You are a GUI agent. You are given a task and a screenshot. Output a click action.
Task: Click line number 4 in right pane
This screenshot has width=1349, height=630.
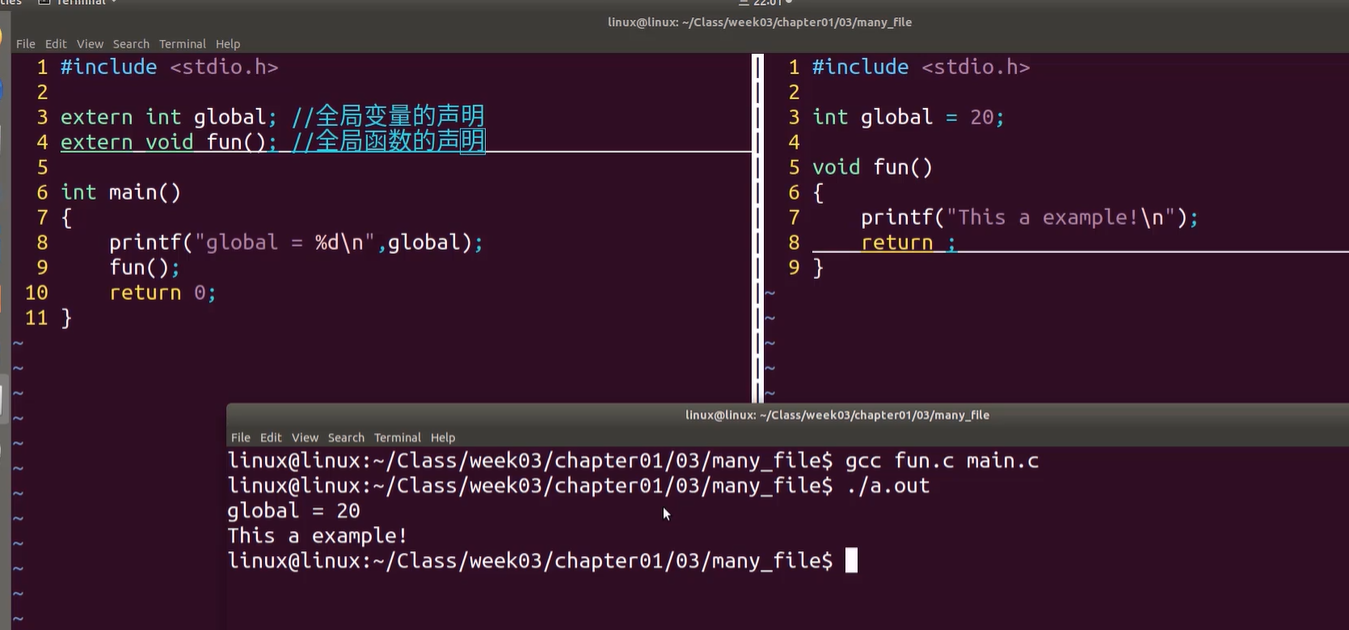[x=794, y=142]
